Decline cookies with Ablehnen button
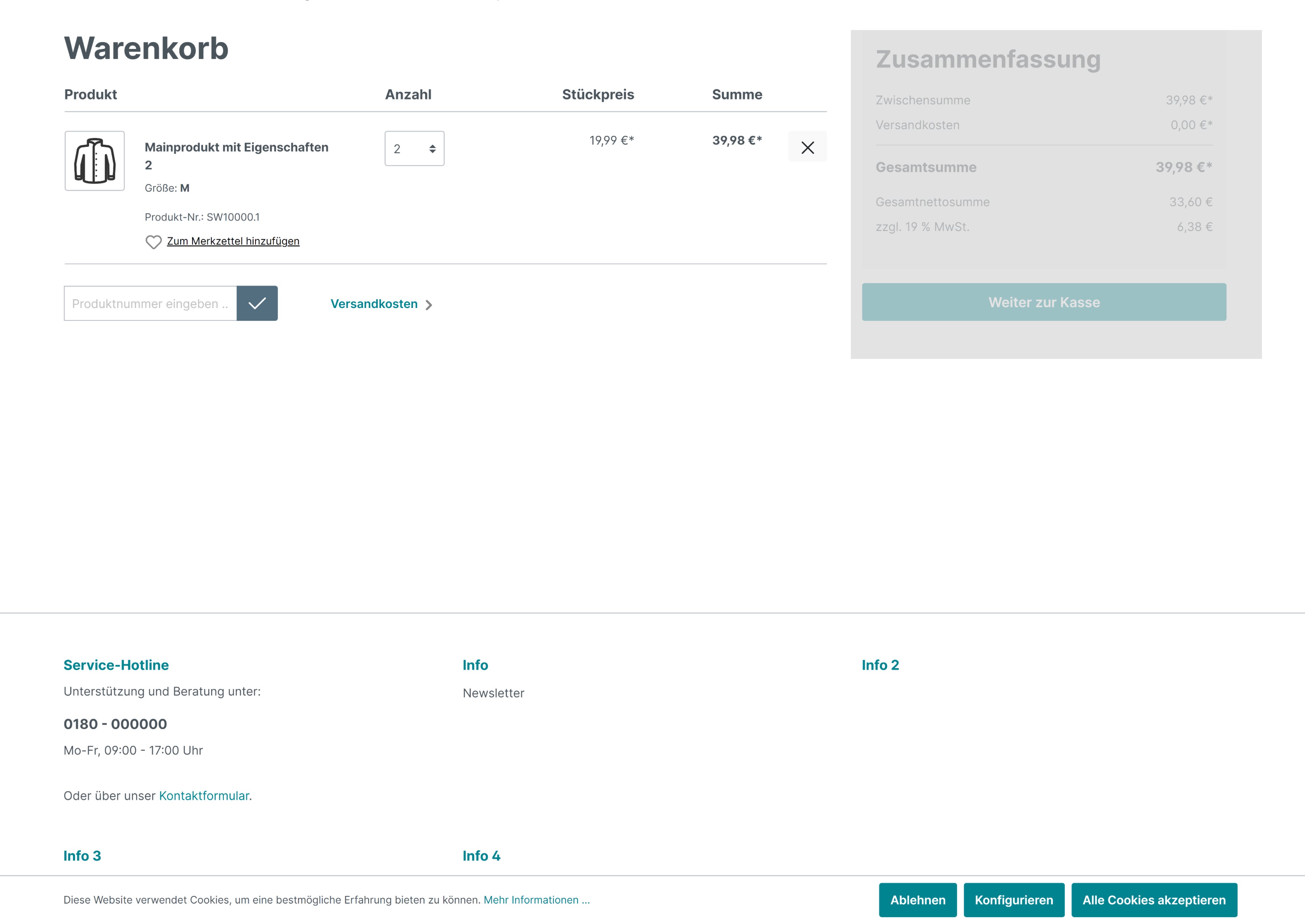 point(918,900)
